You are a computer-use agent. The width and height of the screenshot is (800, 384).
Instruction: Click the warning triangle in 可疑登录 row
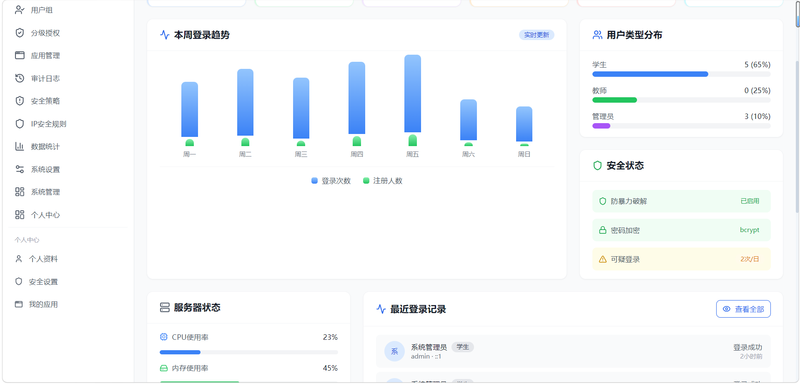point(603,259)
